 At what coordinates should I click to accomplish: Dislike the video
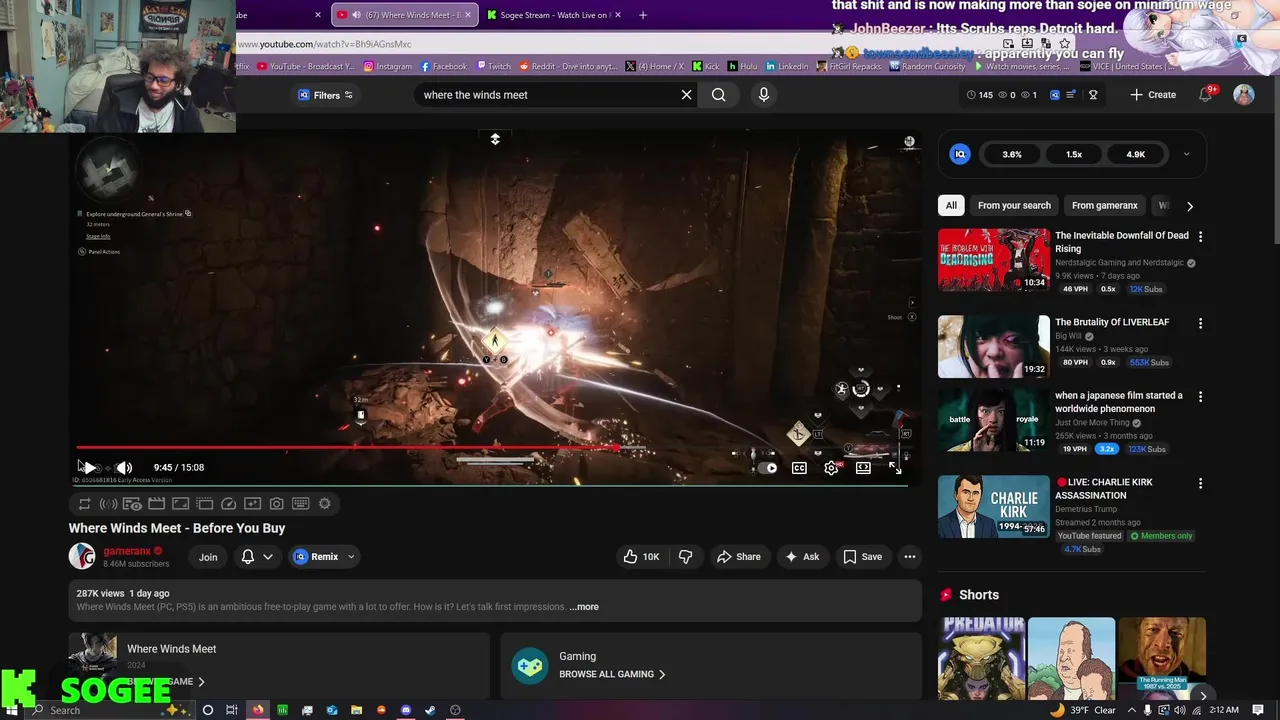686,557
